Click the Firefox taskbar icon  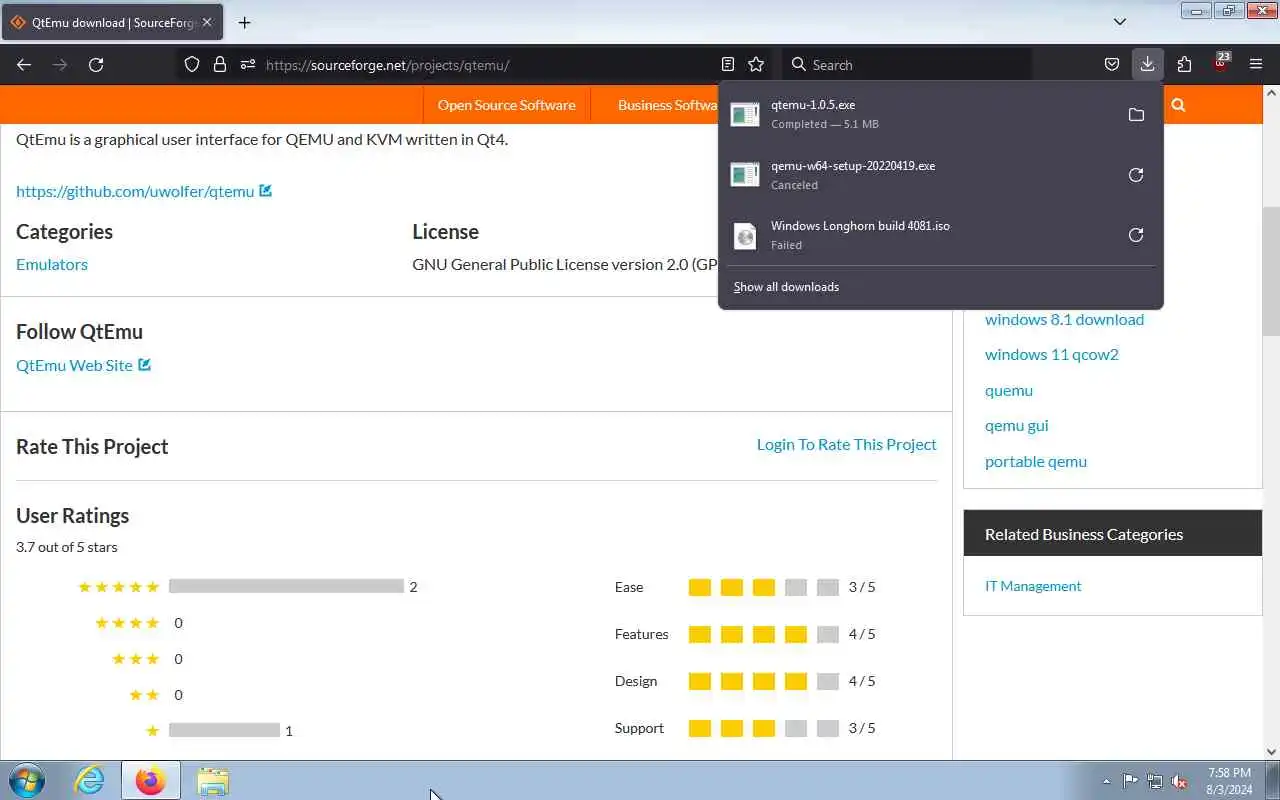pos(151,780)
